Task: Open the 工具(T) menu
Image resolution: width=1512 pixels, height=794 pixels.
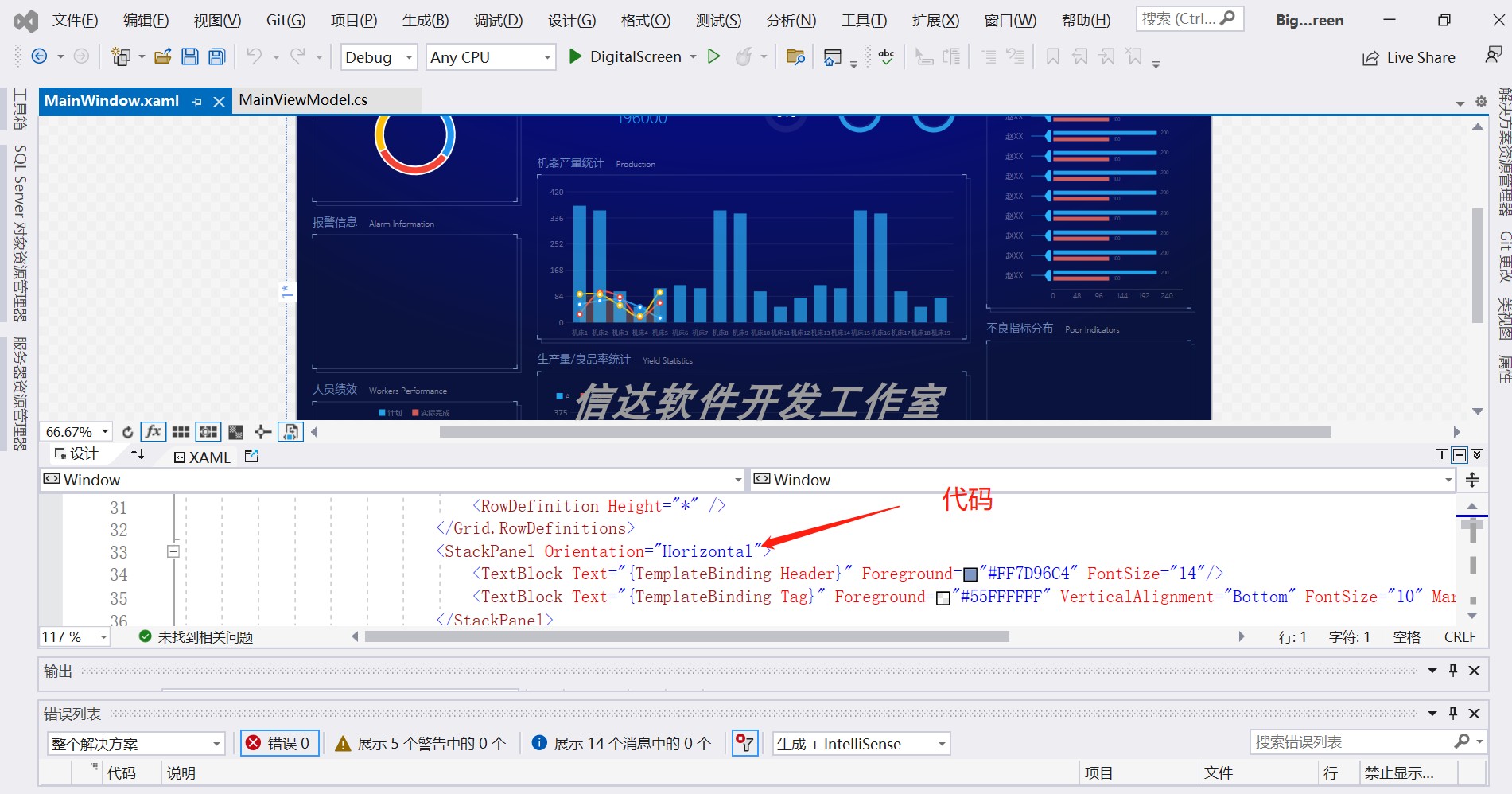Action: [865, 20]
